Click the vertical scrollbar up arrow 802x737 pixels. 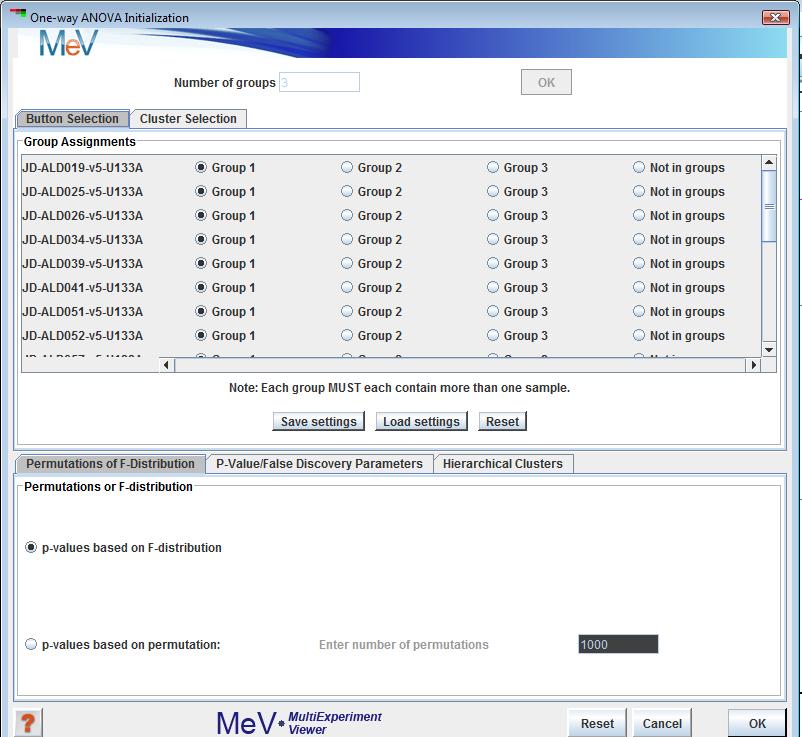pos(768,163)
